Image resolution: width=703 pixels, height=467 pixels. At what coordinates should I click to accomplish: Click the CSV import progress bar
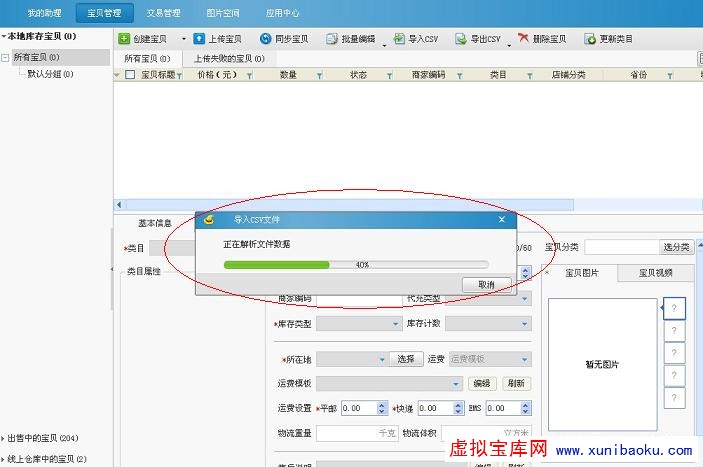click(x=356, y=265)
